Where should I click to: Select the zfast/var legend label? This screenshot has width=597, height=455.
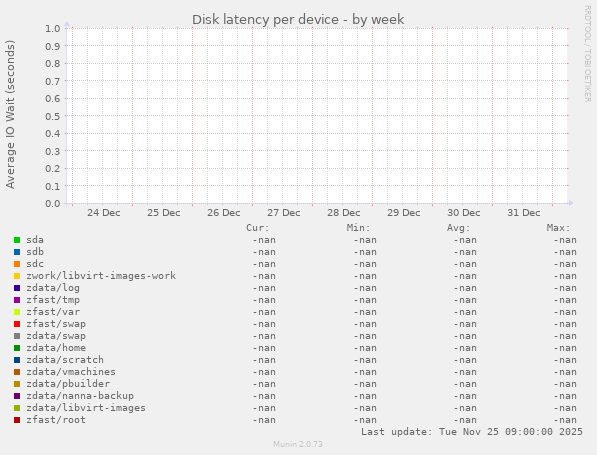53,312
